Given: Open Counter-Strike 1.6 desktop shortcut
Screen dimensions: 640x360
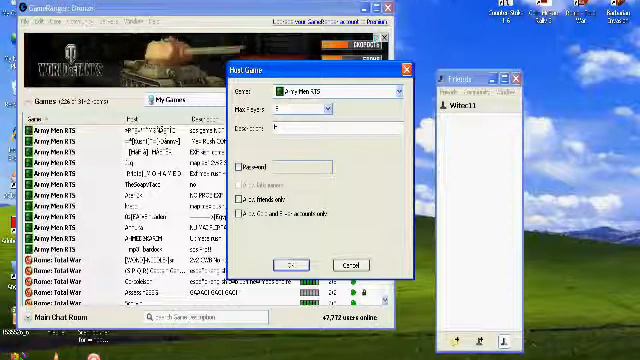Looking at the screenshot, I should point(505,11).
